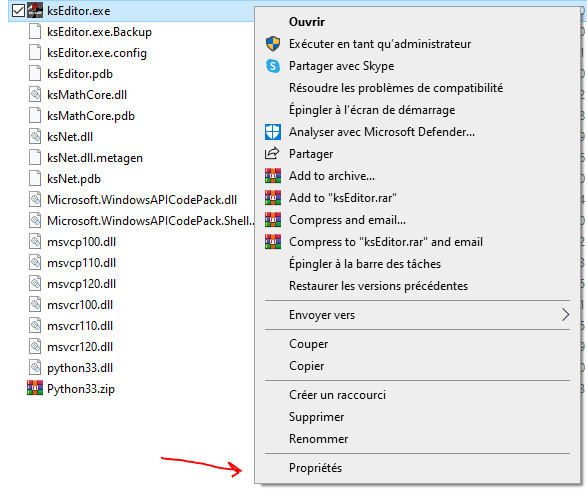Toggle the checkbox beside ksEditor.exe
The width and height of the screenshot is (587, 492).
[x=18, y=10]
